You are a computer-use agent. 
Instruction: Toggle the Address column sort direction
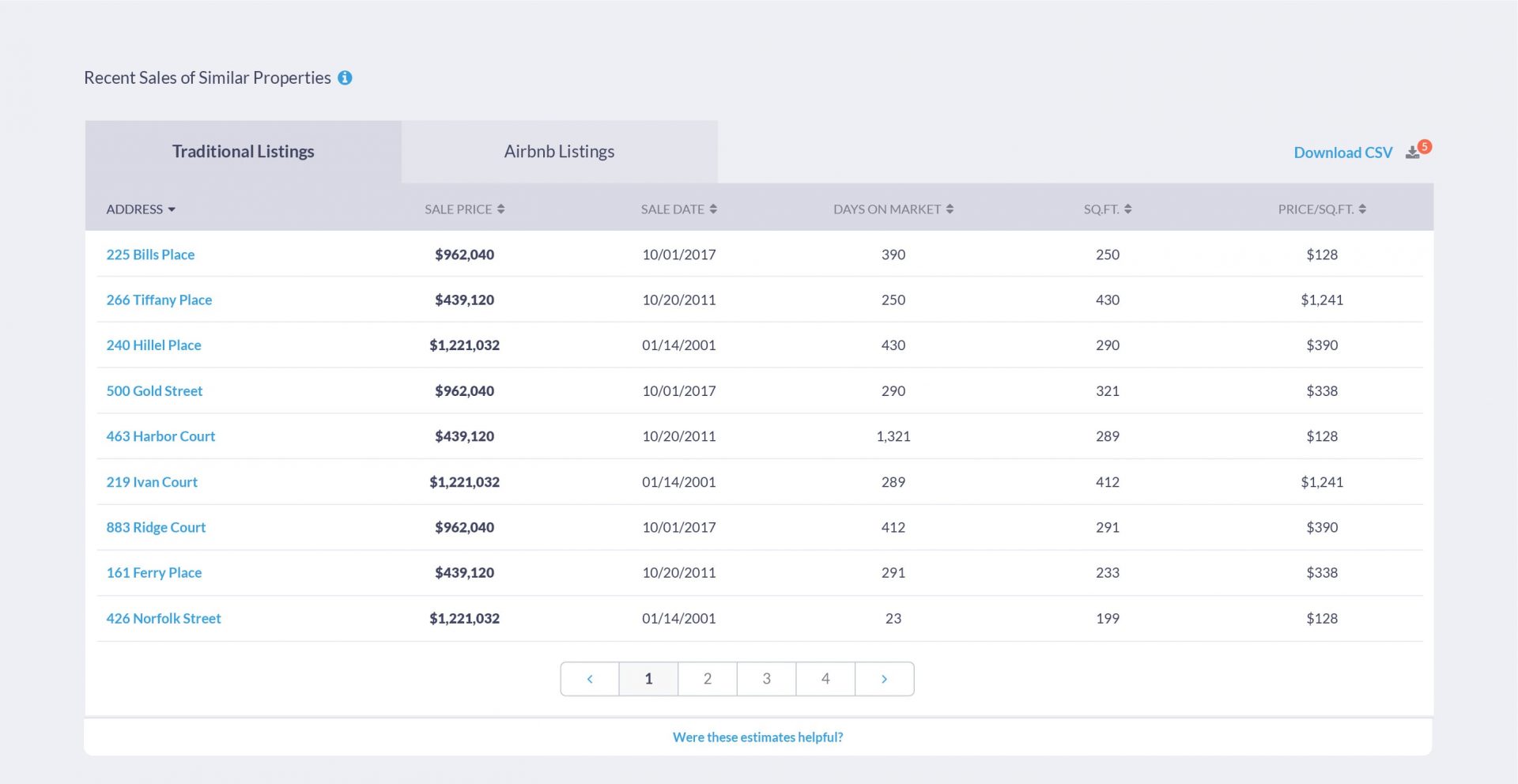(x=170, y=209)
